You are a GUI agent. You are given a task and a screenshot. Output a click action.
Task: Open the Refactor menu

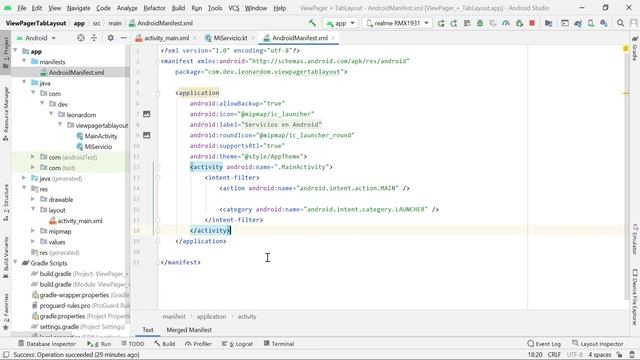154,8
